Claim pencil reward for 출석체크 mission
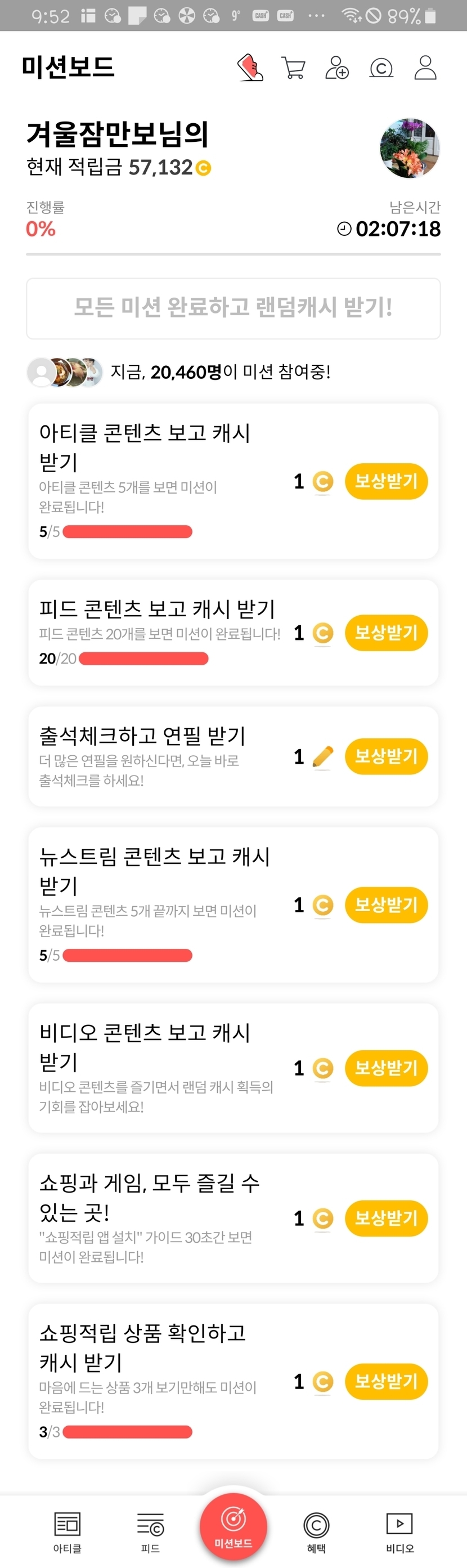Image resolution: width=467 pixels, height=1568 pixels. [386, 756]
